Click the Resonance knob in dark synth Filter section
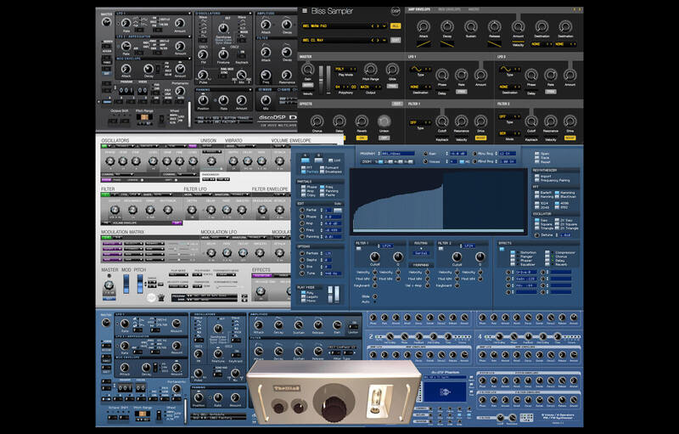This screenshot has width=679, height=434. [286, 75]
